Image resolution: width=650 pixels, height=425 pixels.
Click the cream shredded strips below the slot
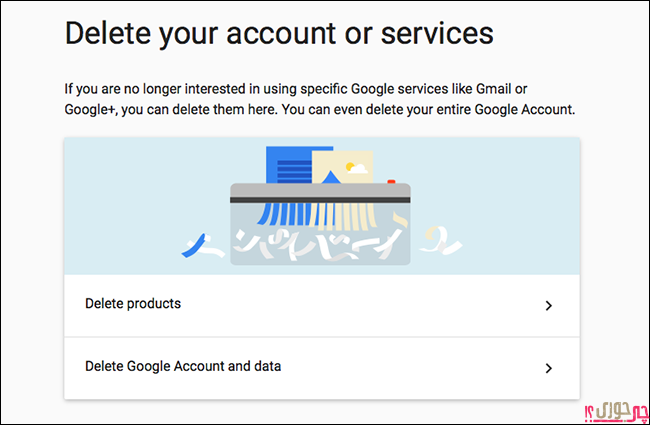coord(344,216)
